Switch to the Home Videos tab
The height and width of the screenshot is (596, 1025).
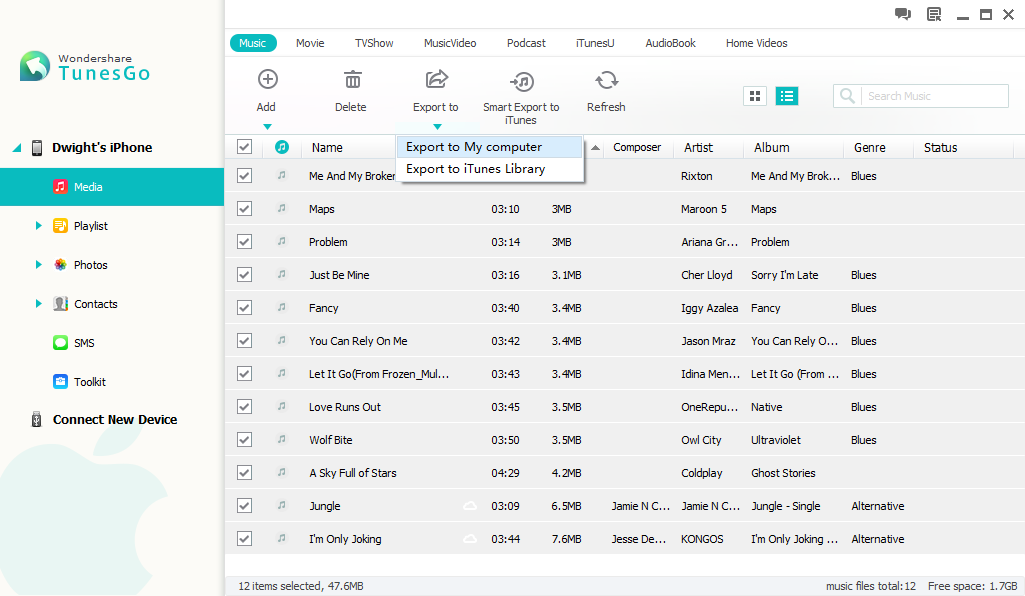click(756, 43)
